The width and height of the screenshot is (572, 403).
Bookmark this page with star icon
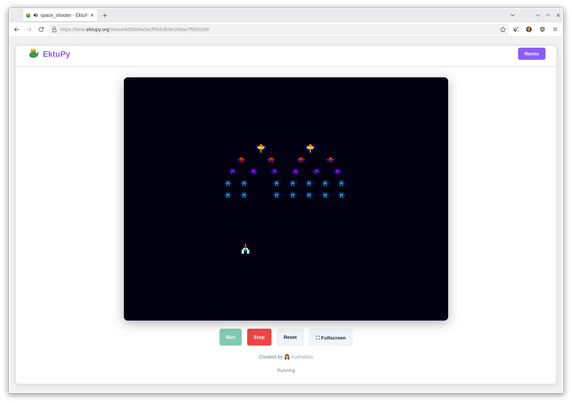pos(503,30)
